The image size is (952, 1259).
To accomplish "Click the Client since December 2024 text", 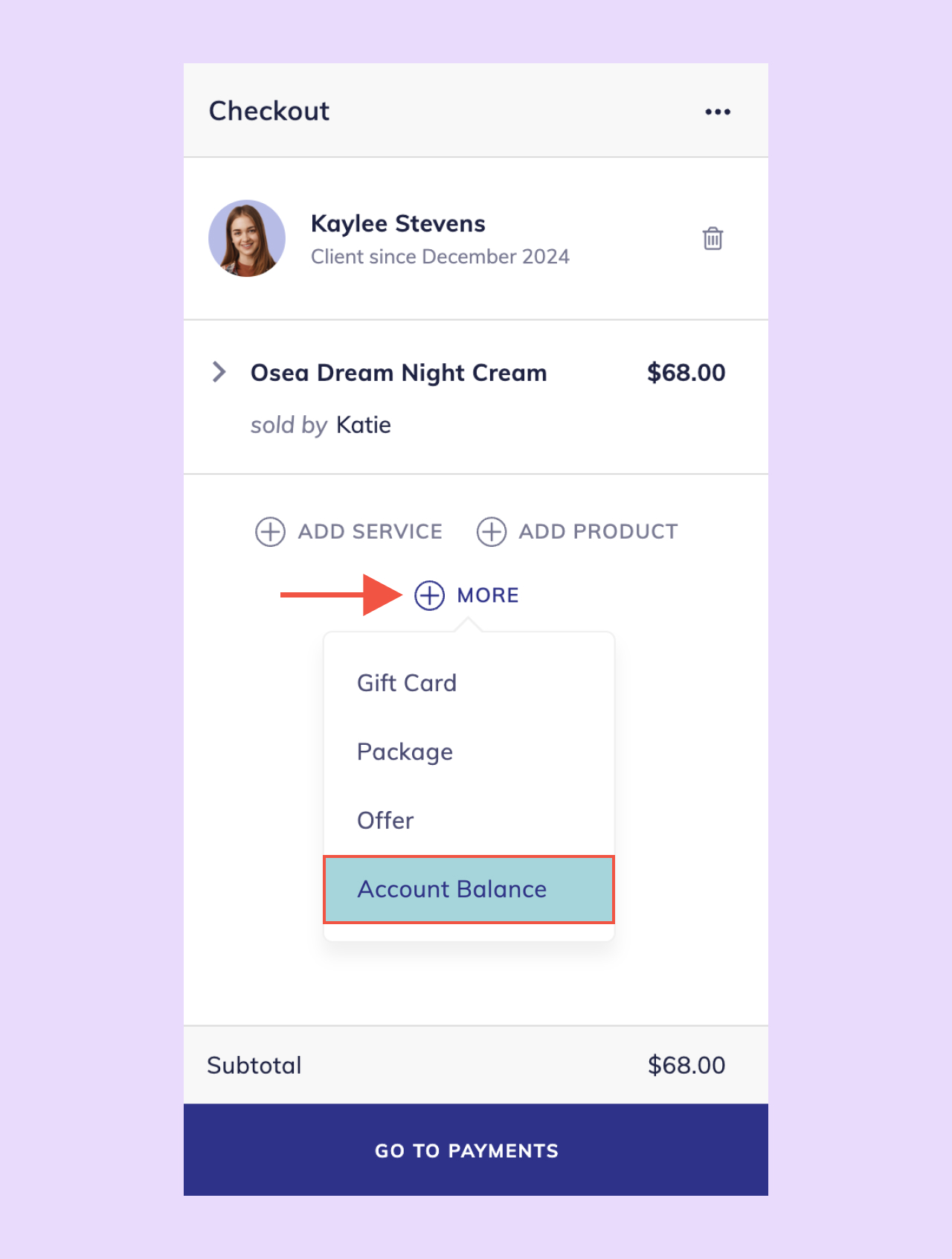I will (x=440, y=257).
